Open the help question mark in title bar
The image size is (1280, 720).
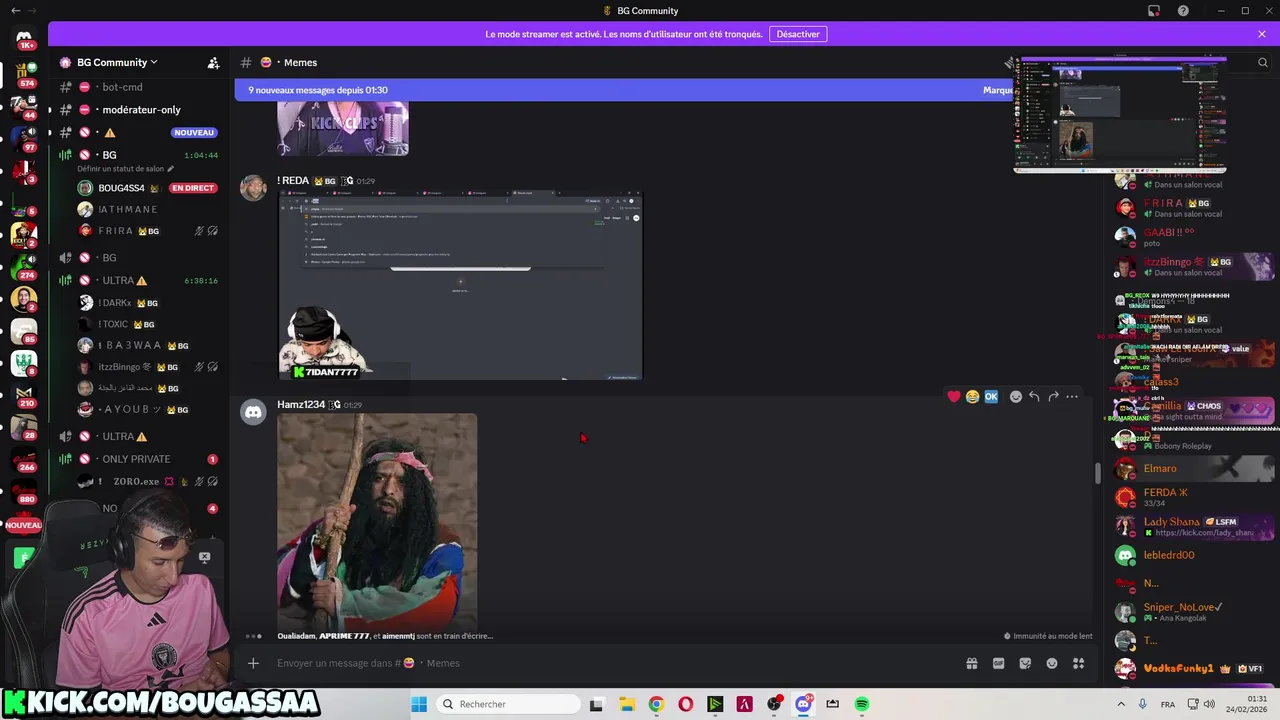point(1183,11)
